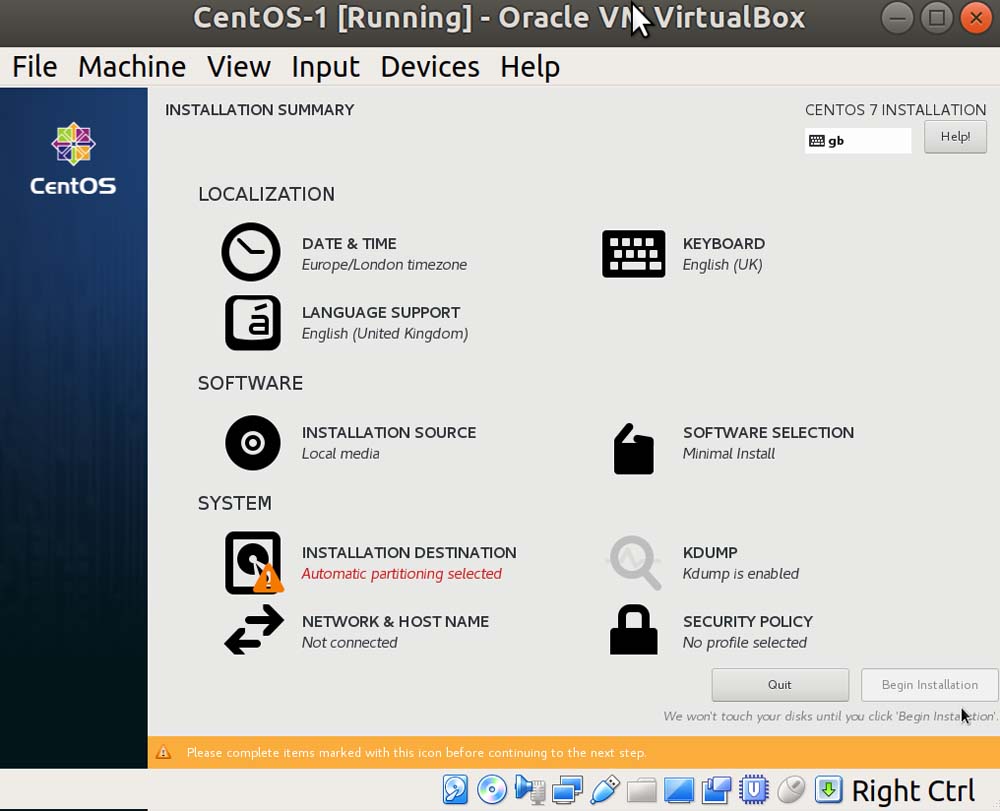Screen dimensions: 1000x811
Task: Open Network & Host Name arrows icon
Action: click(x=253, y=630)
